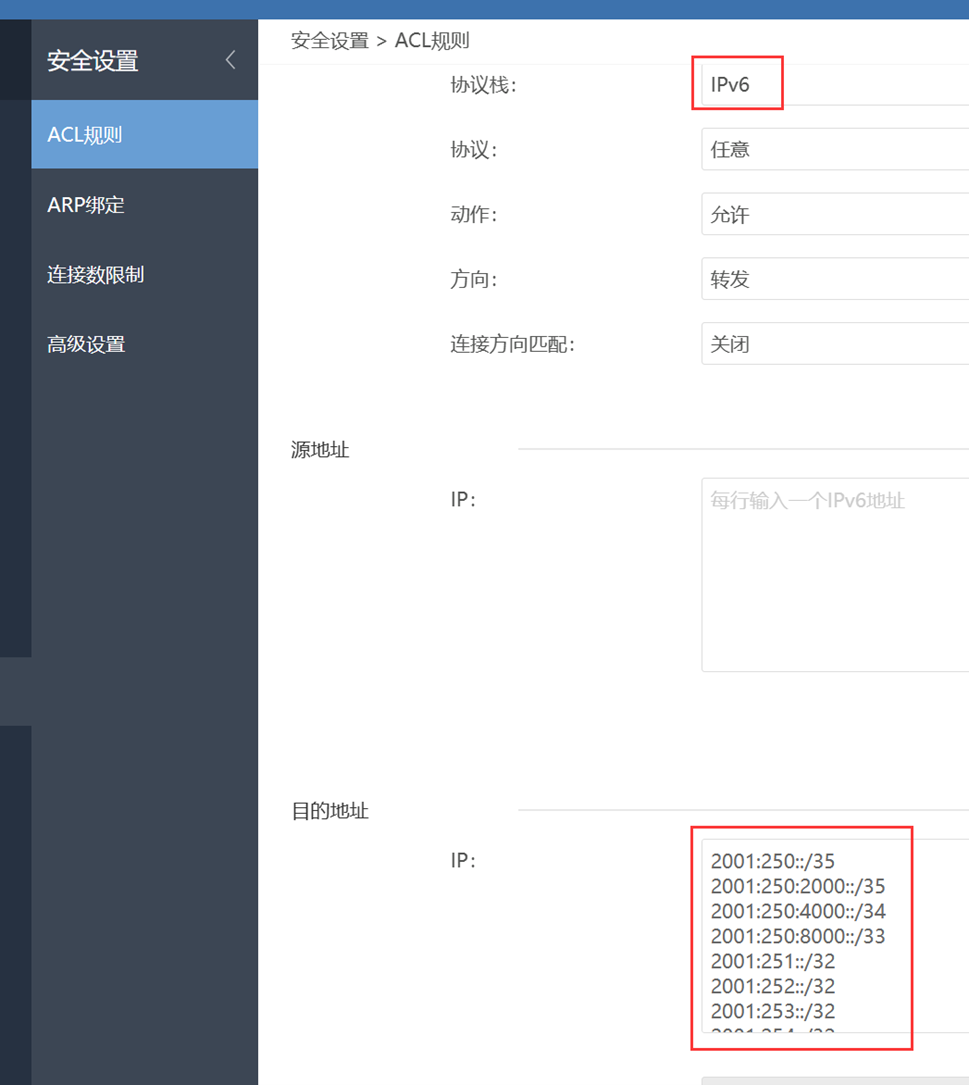Image resolution: width=969 pixels, height=1085 pixels.
Task: Change the 方向 dropdown from 转发
Action: 835,280
